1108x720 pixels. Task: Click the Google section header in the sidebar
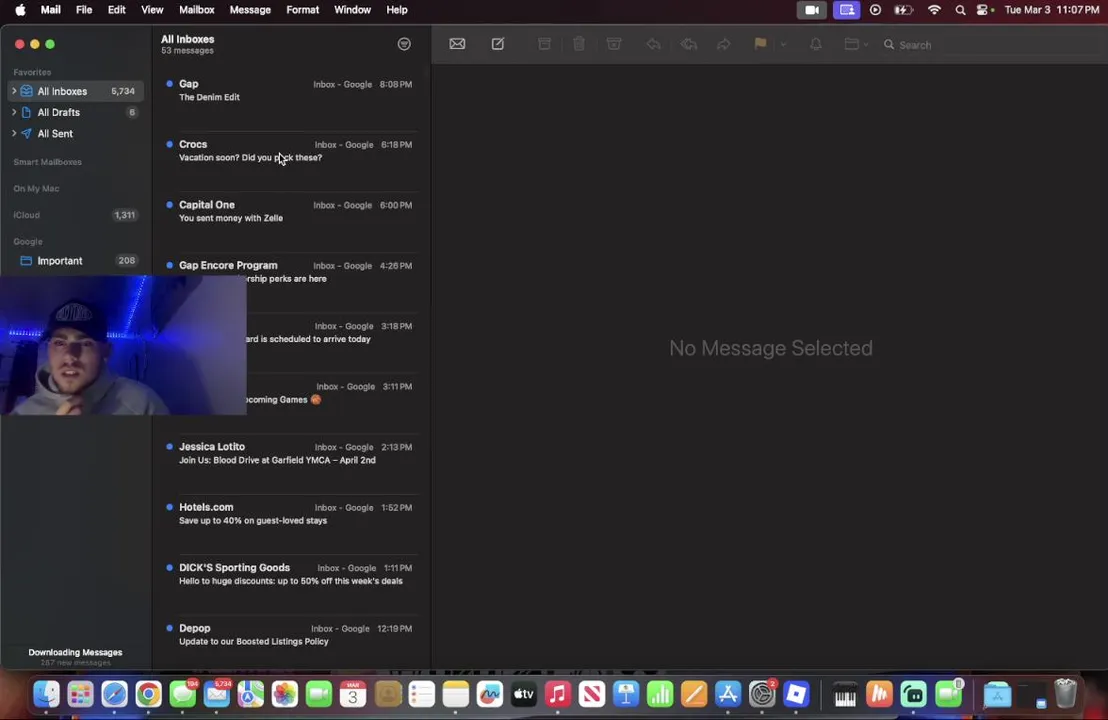coord(28,242)
